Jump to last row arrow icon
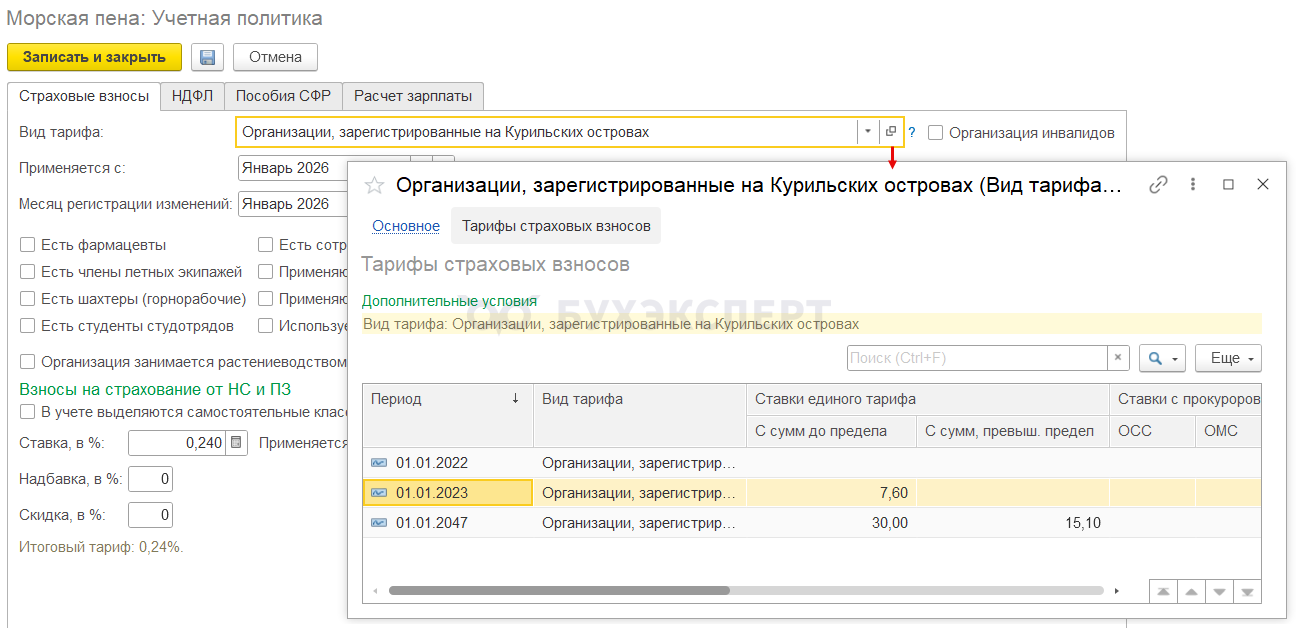 coord(1247,591)
